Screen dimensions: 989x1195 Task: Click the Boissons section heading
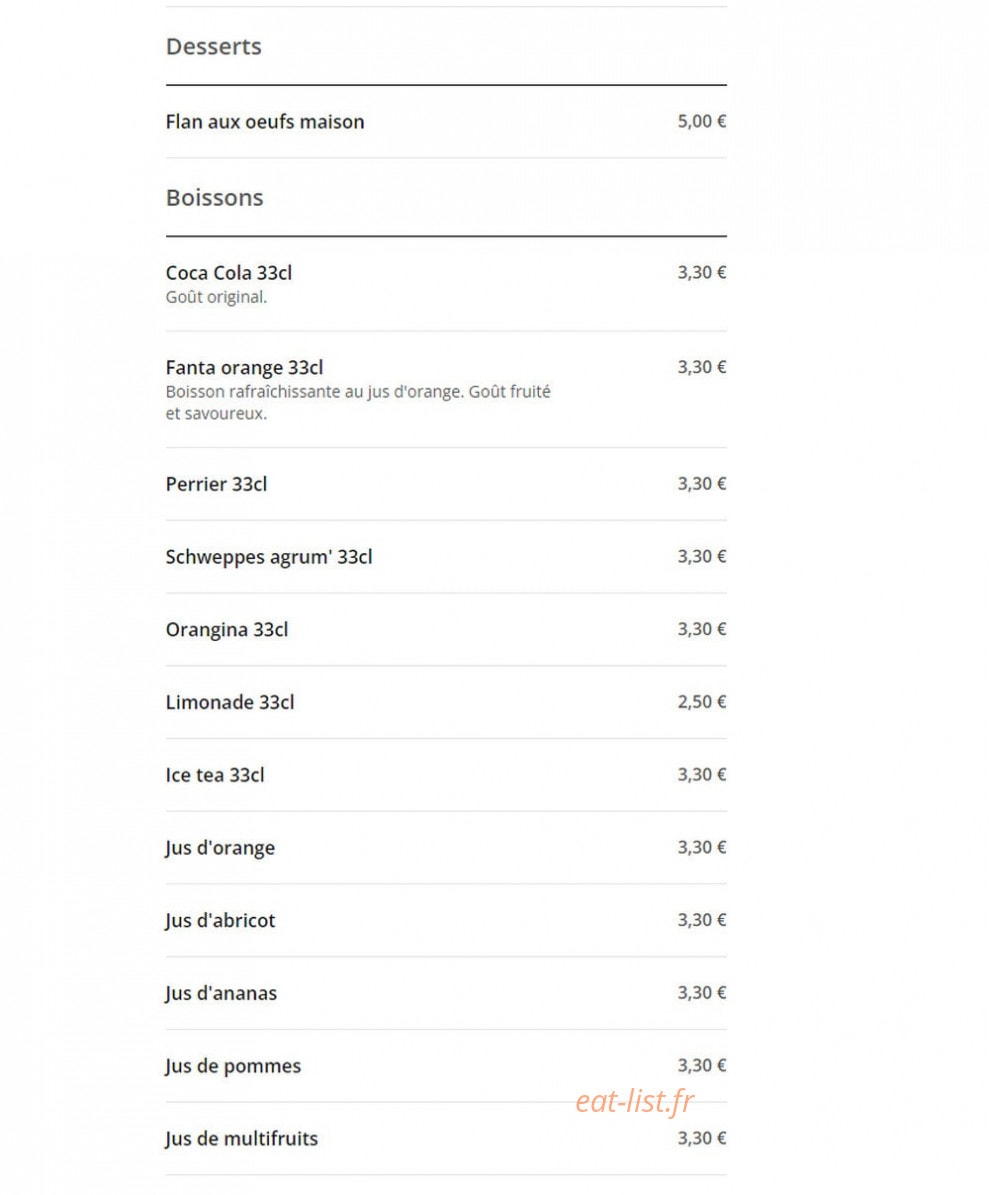214,197
